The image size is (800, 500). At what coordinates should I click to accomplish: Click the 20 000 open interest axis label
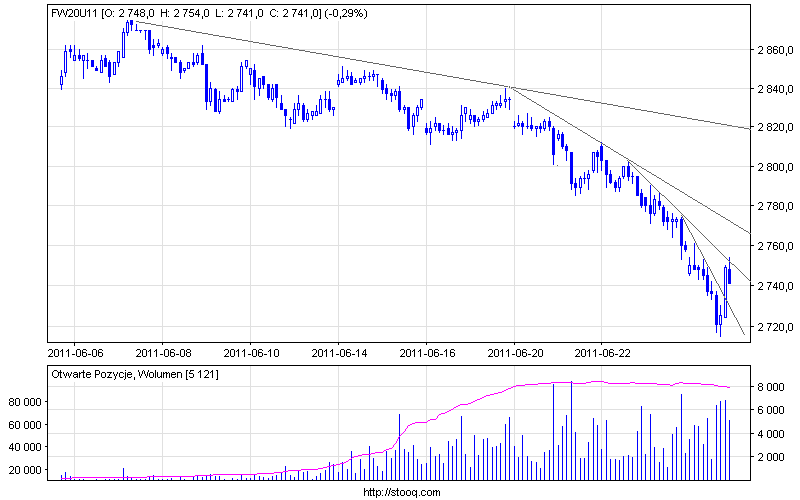(x=25, y=470)
